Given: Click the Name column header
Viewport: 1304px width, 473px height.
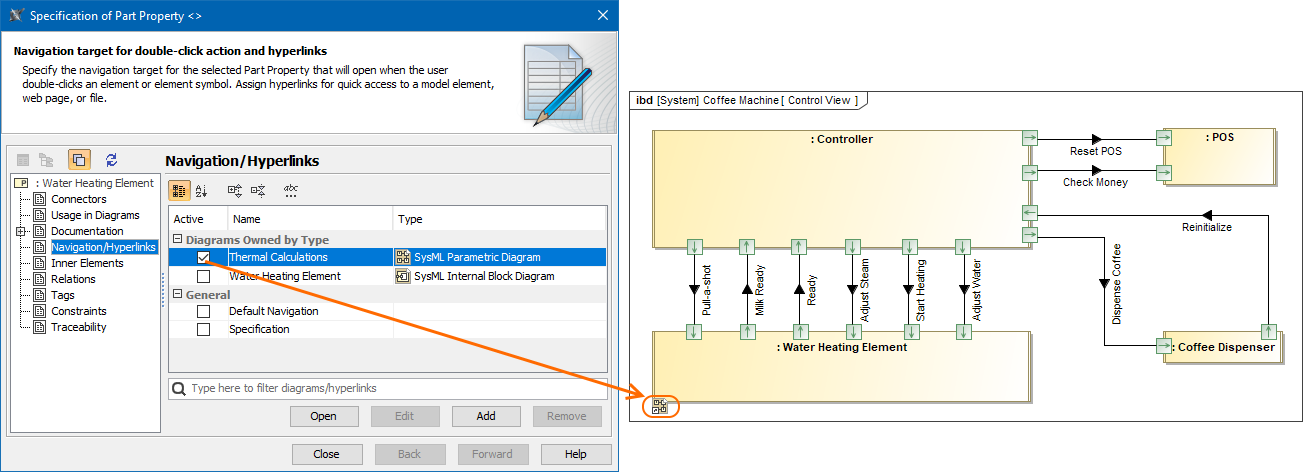Looking at the screenshot, I should pos(310,219).
